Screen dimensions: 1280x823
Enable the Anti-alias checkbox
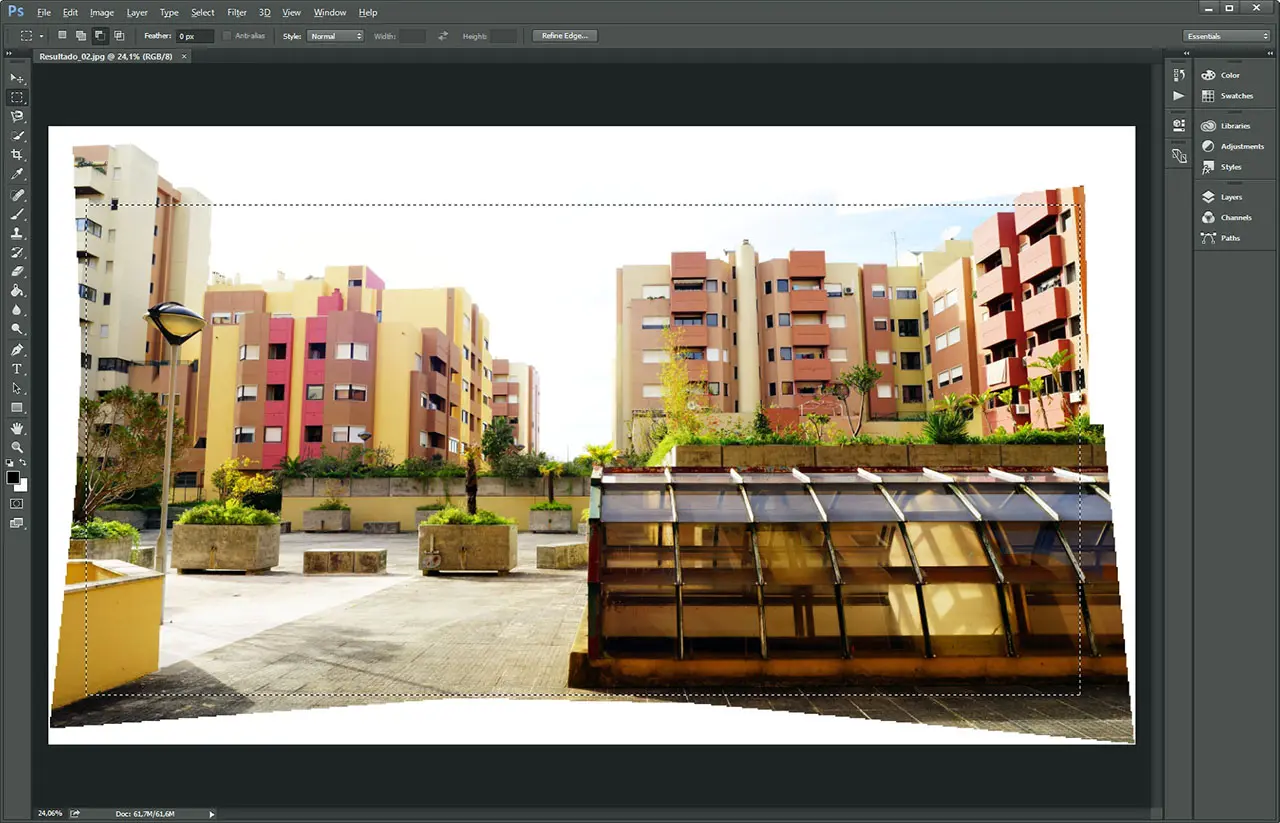pyautogui.click(x=227, y=36)
